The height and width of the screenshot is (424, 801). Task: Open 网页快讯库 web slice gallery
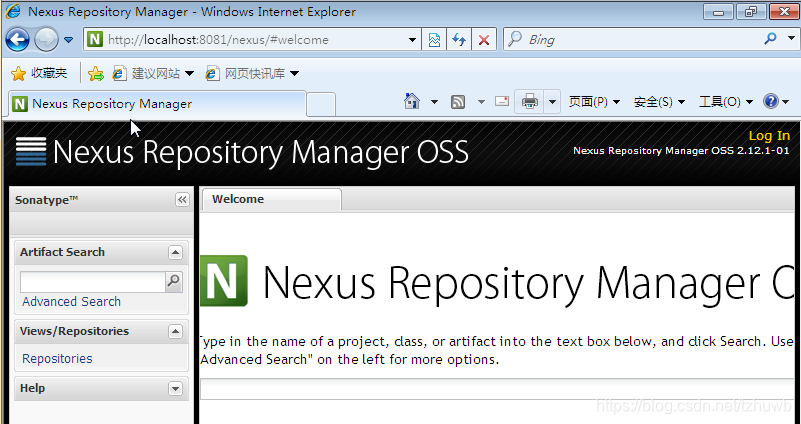252,74
